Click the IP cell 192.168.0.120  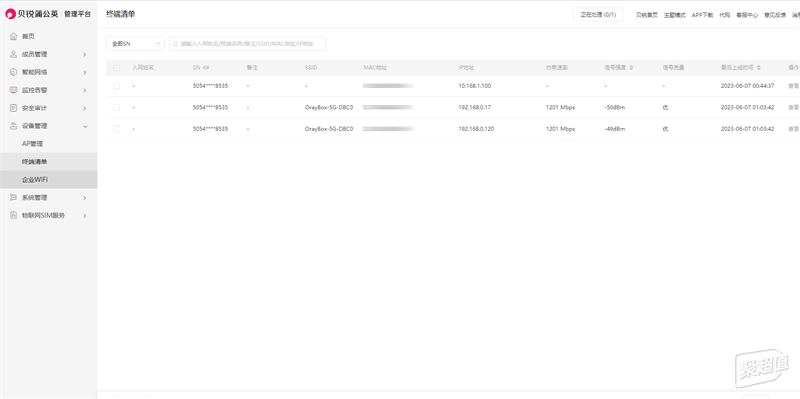[476, 129]
